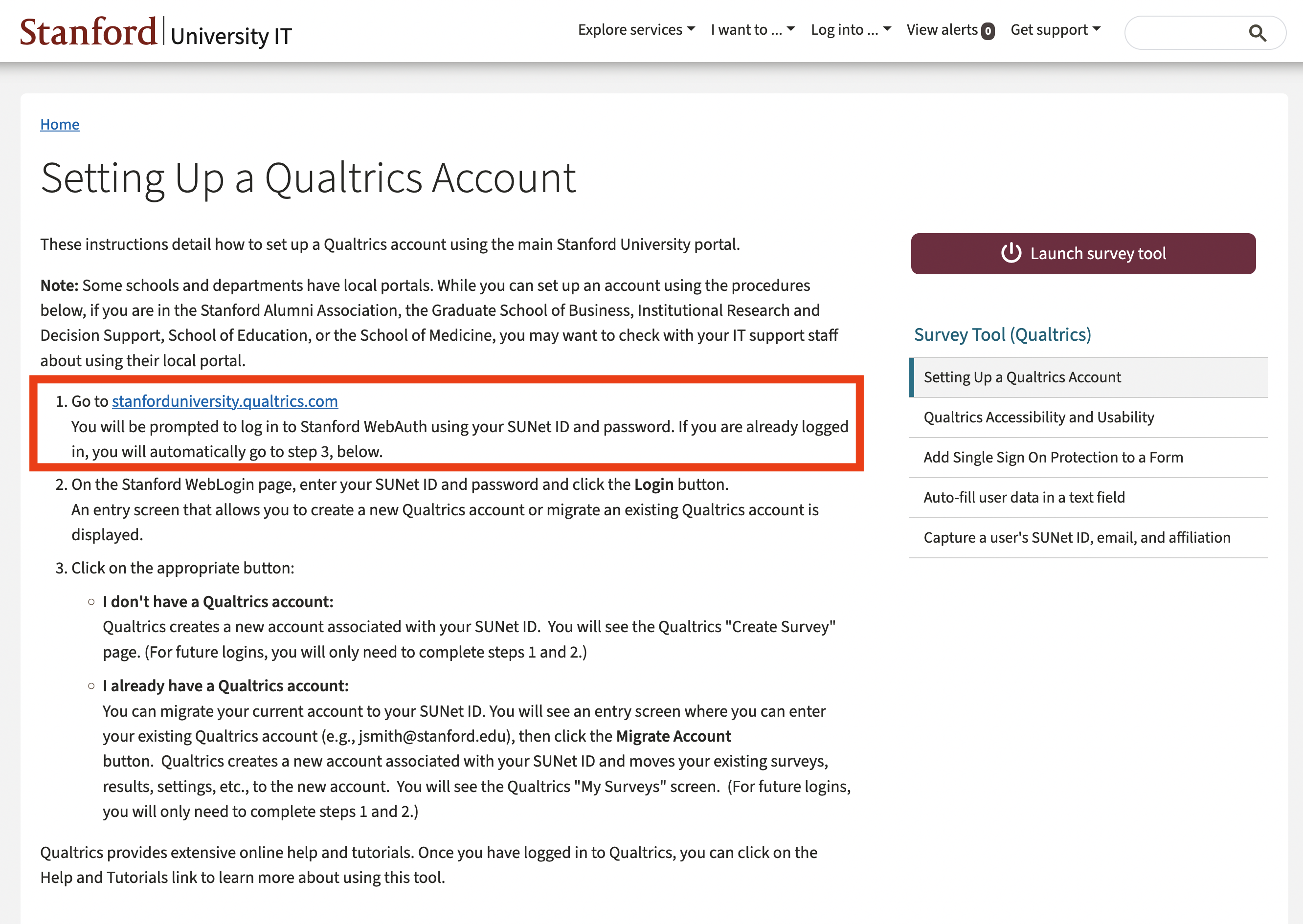
Task: Expand the "Log into ..." menu
Action: point(851,30)
